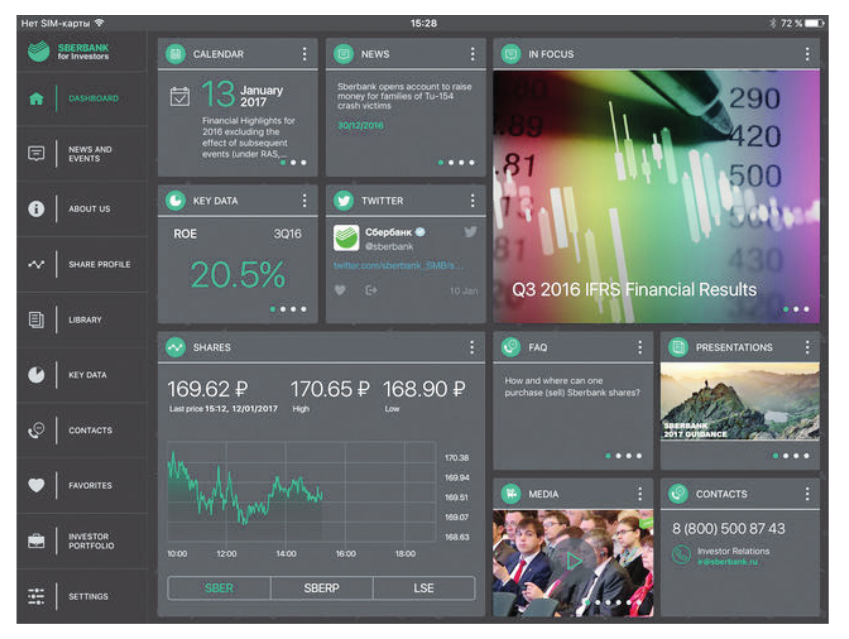
Task: Open the About Us info icon
Action: [36, 208]
